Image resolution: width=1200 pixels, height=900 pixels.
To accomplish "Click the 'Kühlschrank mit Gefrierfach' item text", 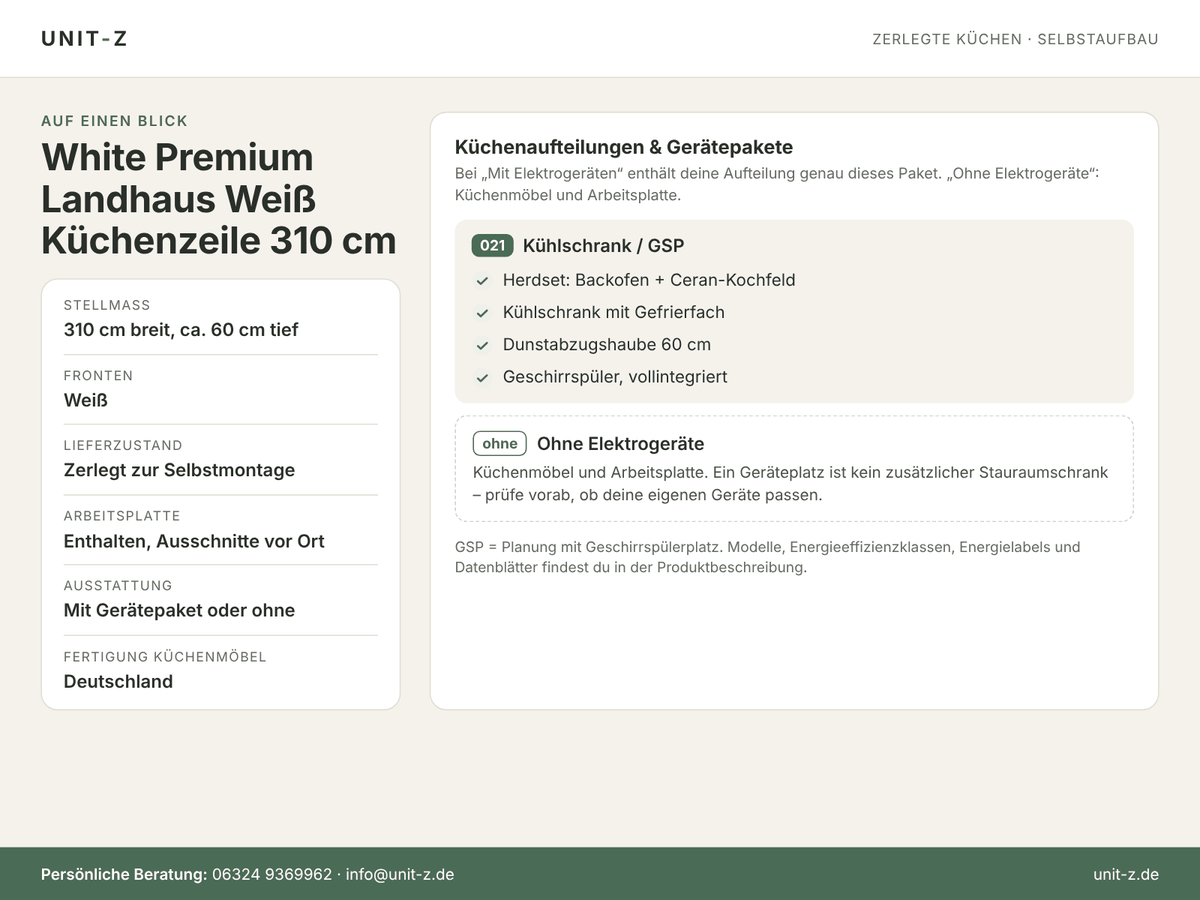I will click(614, 312).
